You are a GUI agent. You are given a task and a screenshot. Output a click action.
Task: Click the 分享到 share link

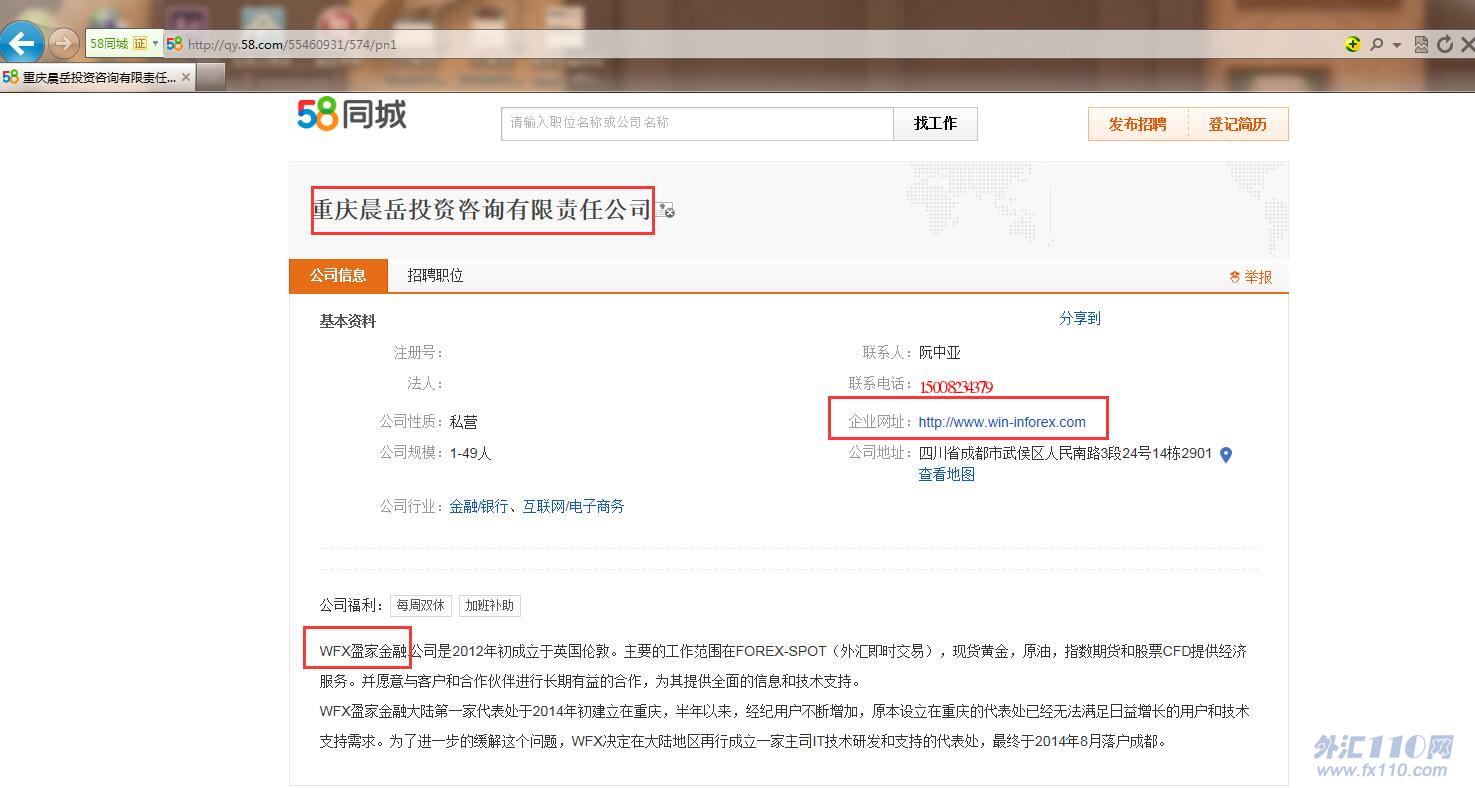pyautogui.click(x=1080, y=318)
